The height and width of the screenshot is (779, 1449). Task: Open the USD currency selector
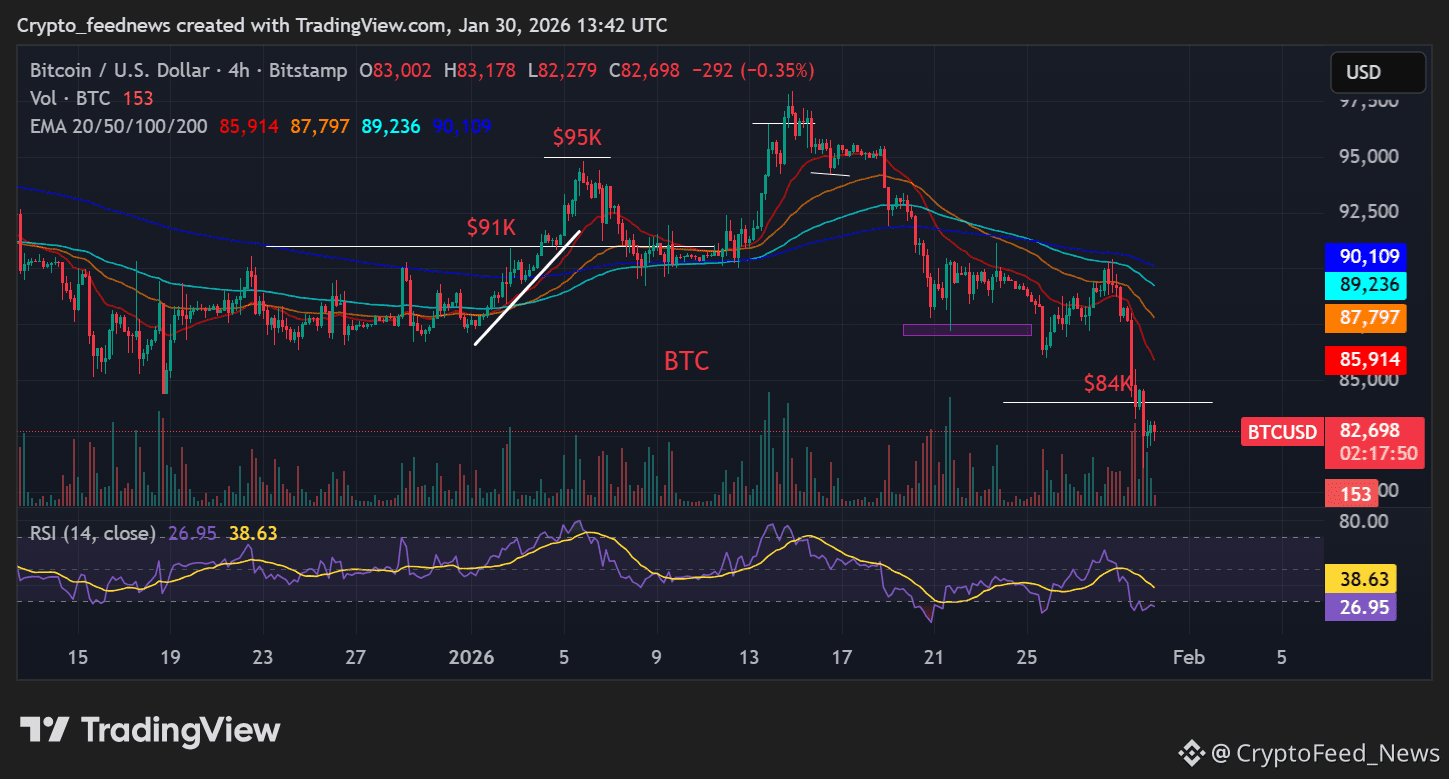point(1378,72)
